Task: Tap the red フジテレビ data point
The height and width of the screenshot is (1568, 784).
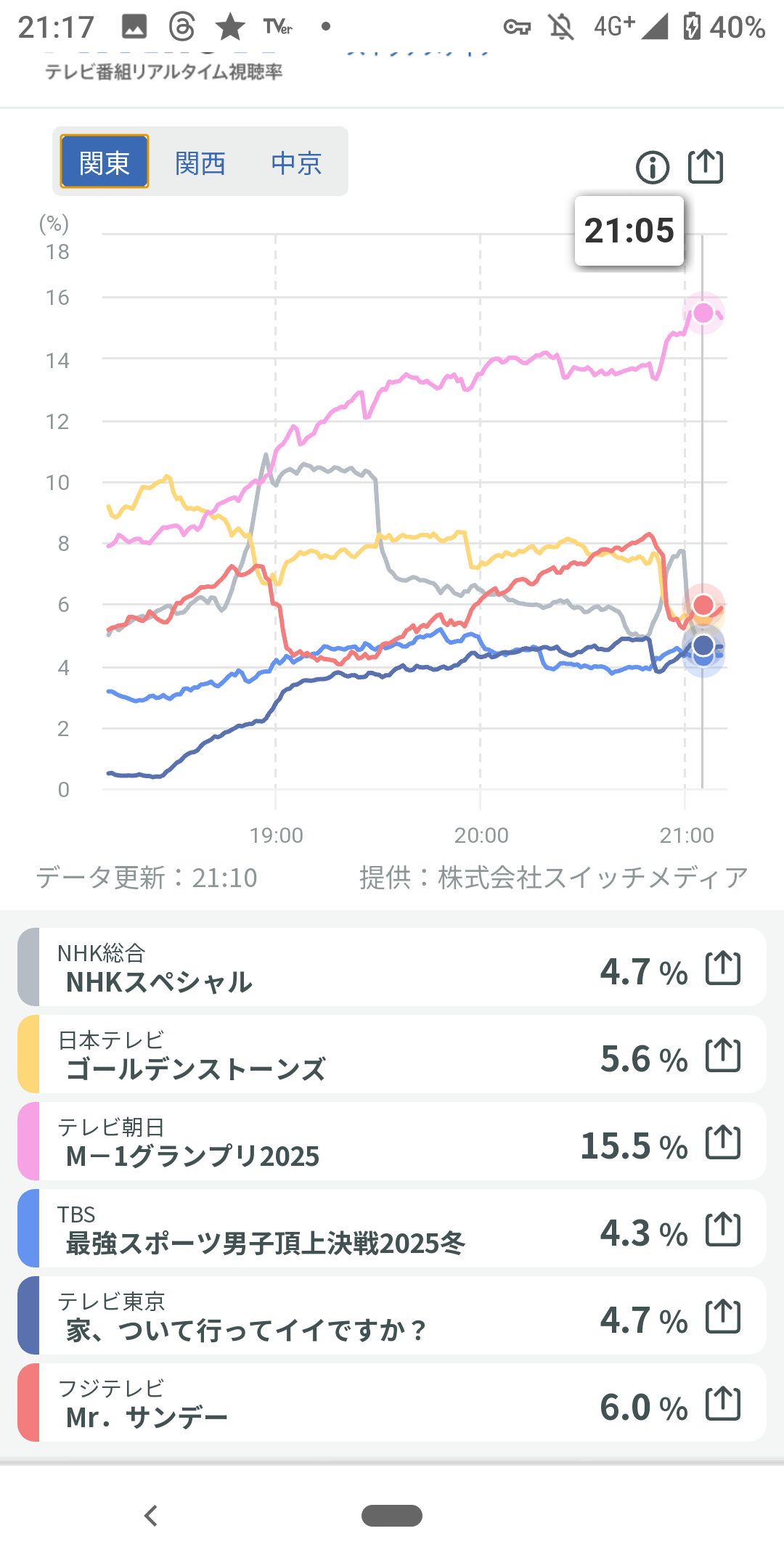Action: pos(703,605)
